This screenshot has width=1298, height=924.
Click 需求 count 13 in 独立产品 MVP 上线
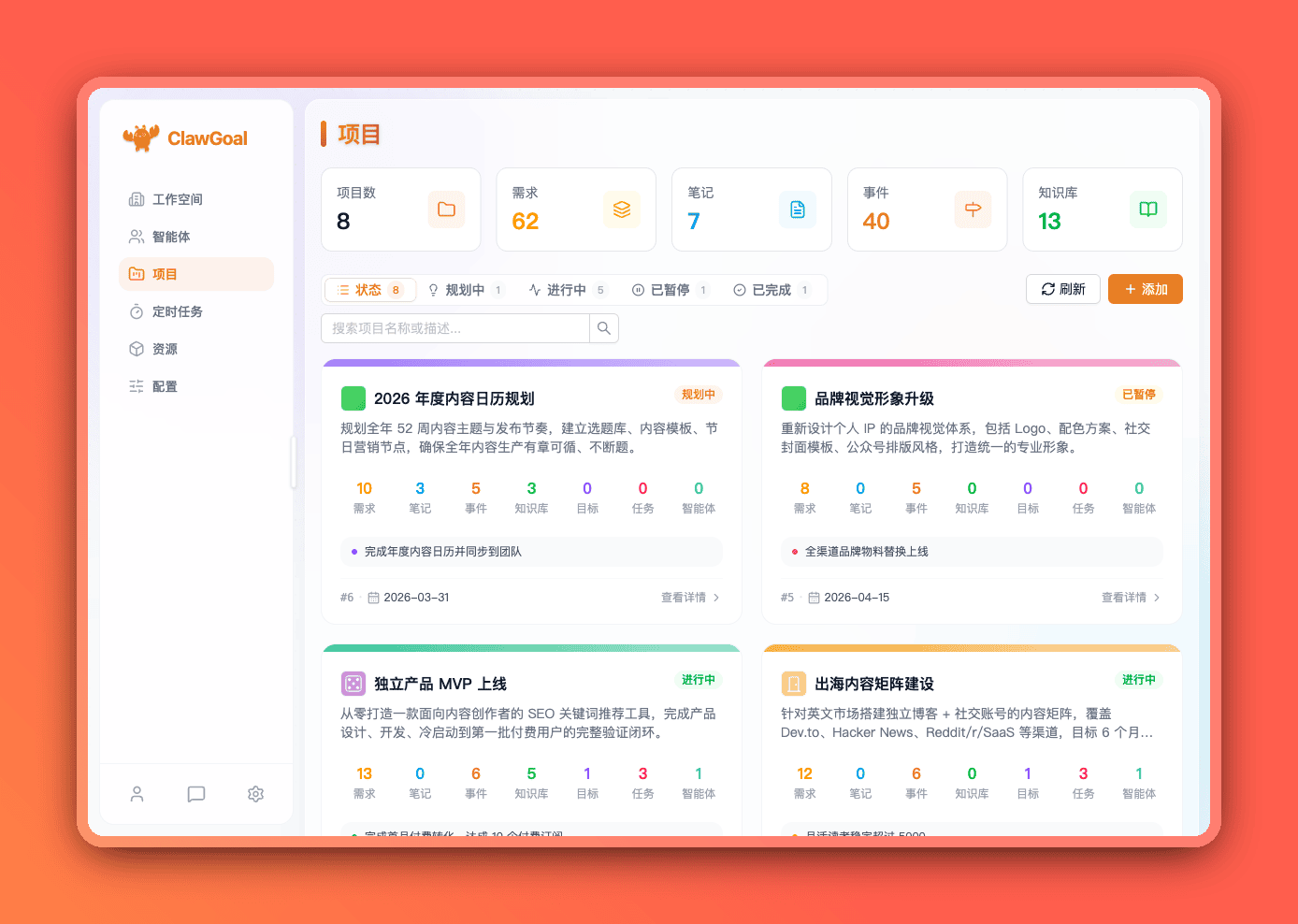[x=365, y=773]
